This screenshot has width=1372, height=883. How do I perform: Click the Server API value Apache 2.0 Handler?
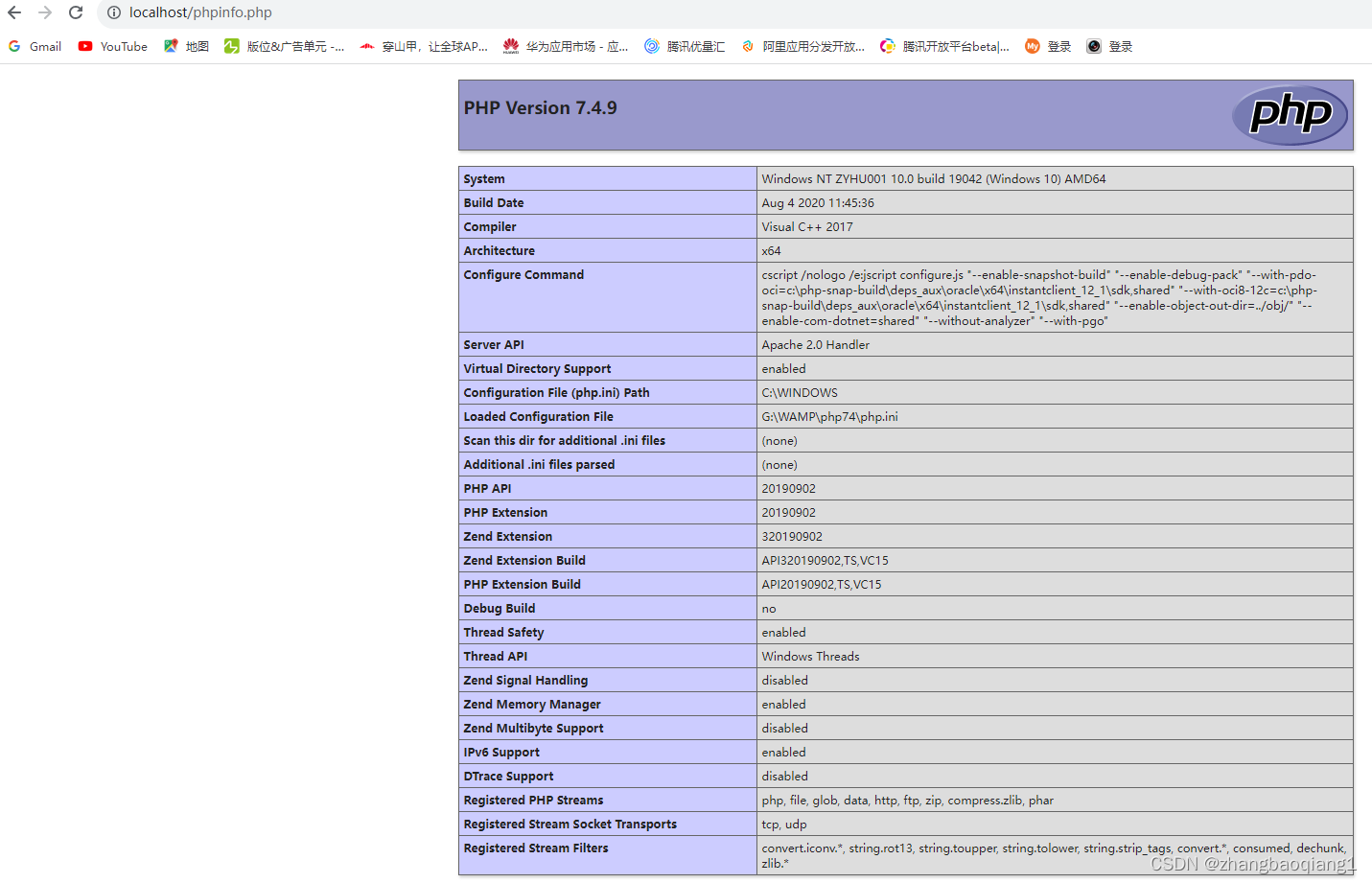[x=816, y=345]
